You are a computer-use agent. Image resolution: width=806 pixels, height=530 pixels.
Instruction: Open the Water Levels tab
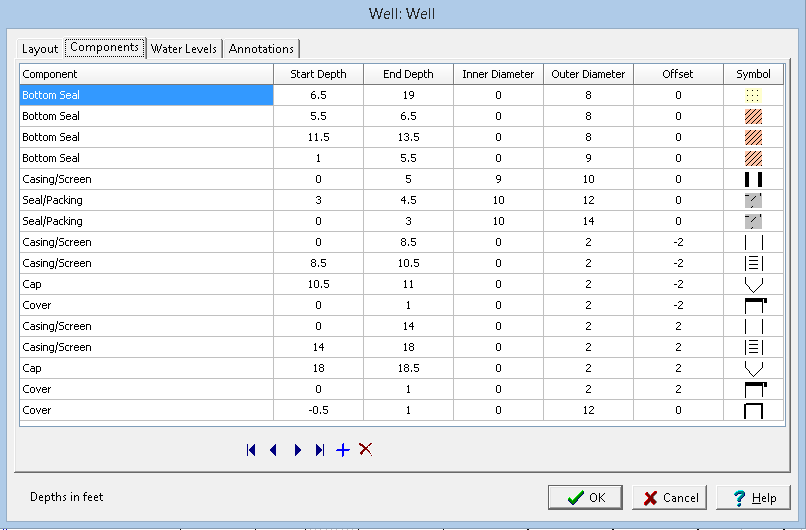coord(184,48)
